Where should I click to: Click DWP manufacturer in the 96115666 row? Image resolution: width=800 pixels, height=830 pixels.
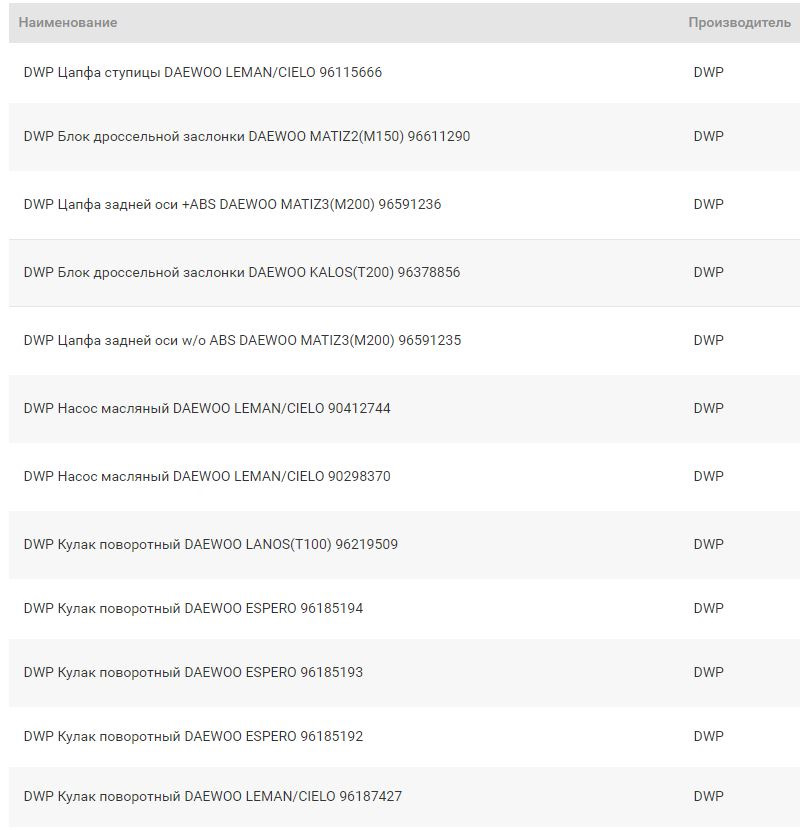(708, 72)
